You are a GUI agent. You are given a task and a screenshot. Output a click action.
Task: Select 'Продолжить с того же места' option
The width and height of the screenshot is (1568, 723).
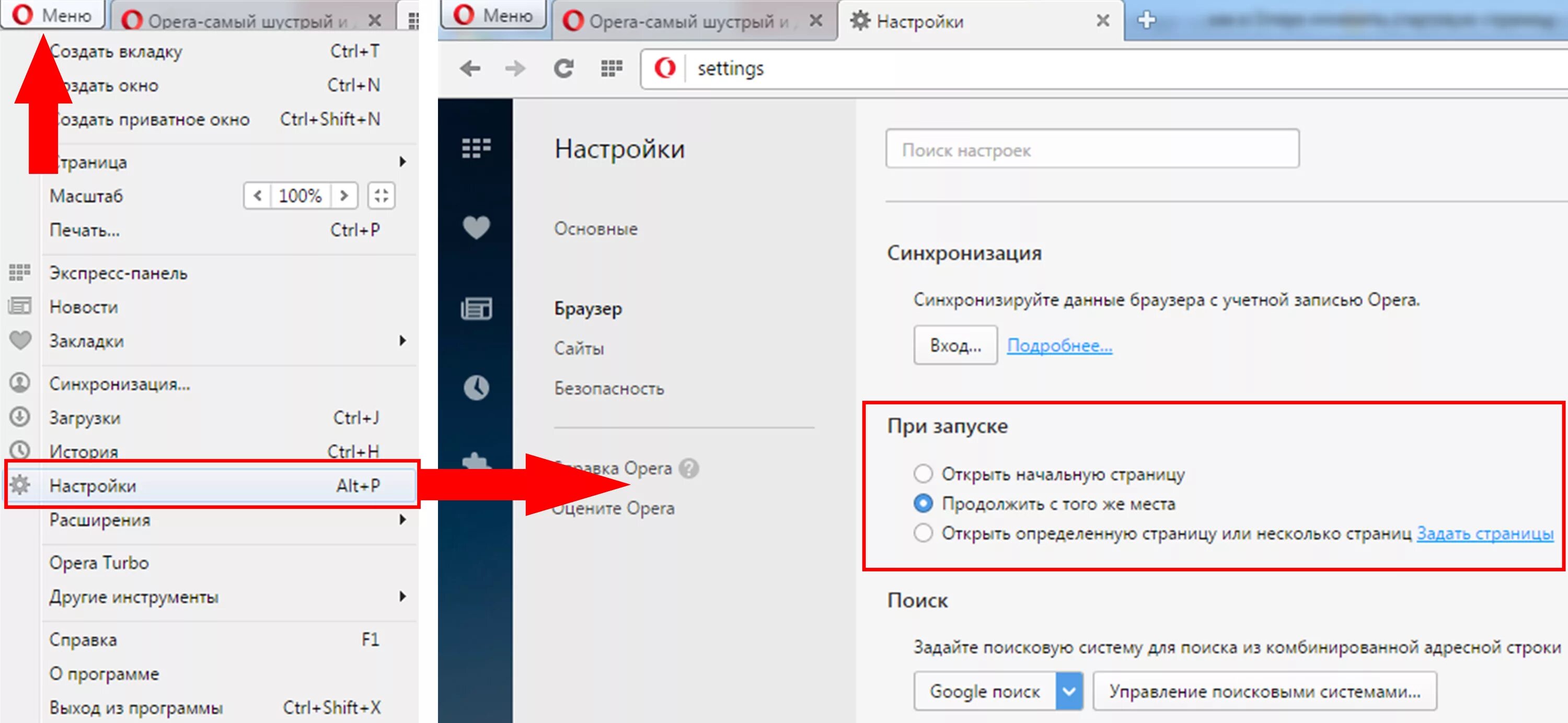[x=923, y=503]
